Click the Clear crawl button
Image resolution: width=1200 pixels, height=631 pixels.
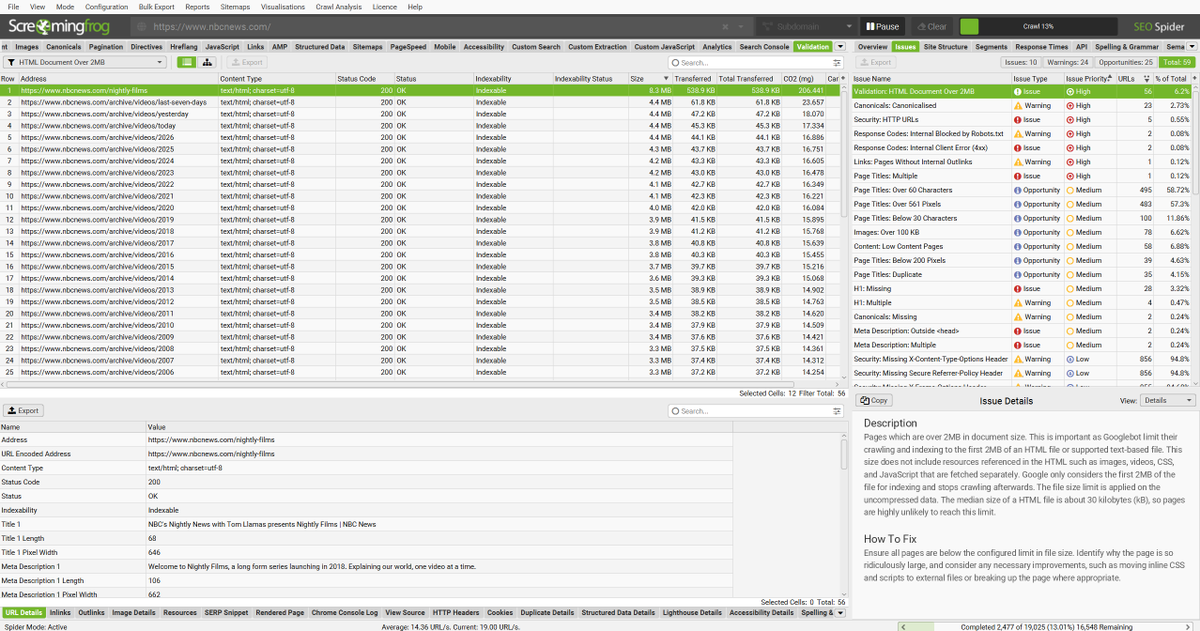pyautogui.click(x=931, y=27)
